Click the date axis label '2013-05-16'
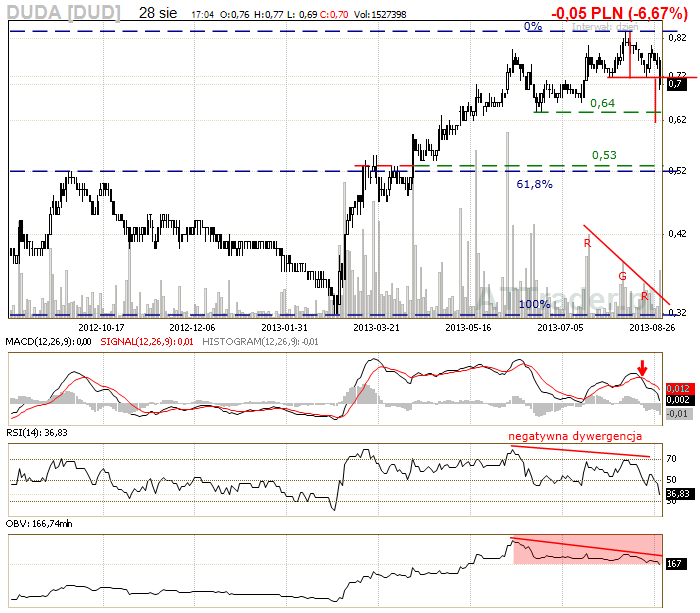The height and width of the screenshot is (613, 700). coord(468,328)
